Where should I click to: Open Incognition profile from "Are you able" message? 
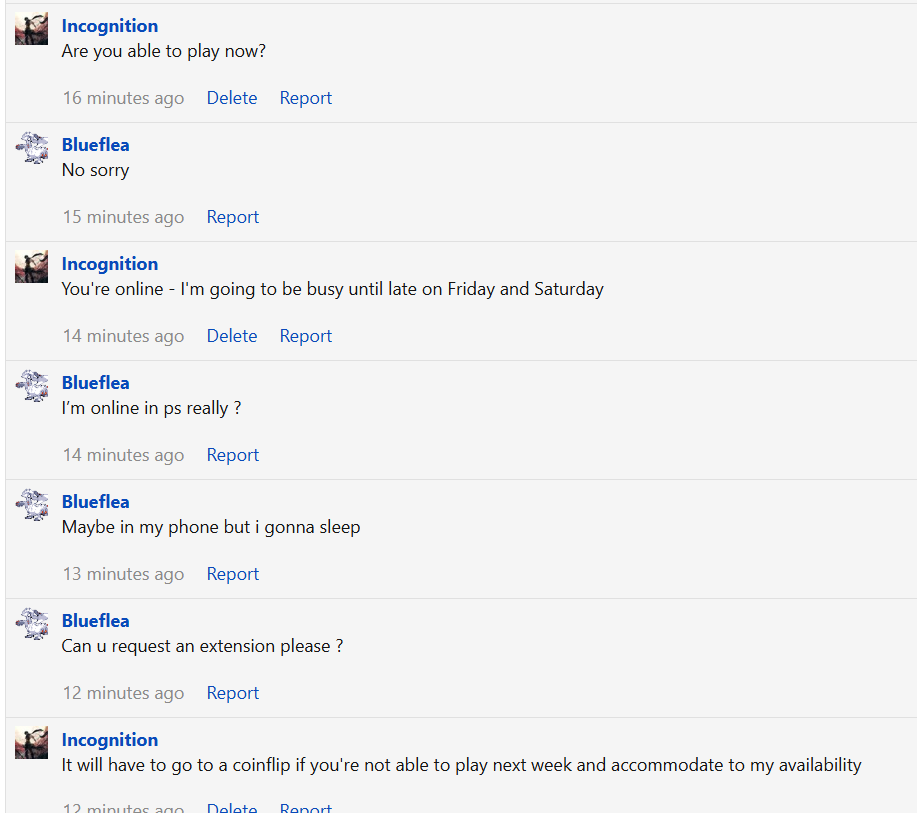pyautogui.click(x=110, y=26)
